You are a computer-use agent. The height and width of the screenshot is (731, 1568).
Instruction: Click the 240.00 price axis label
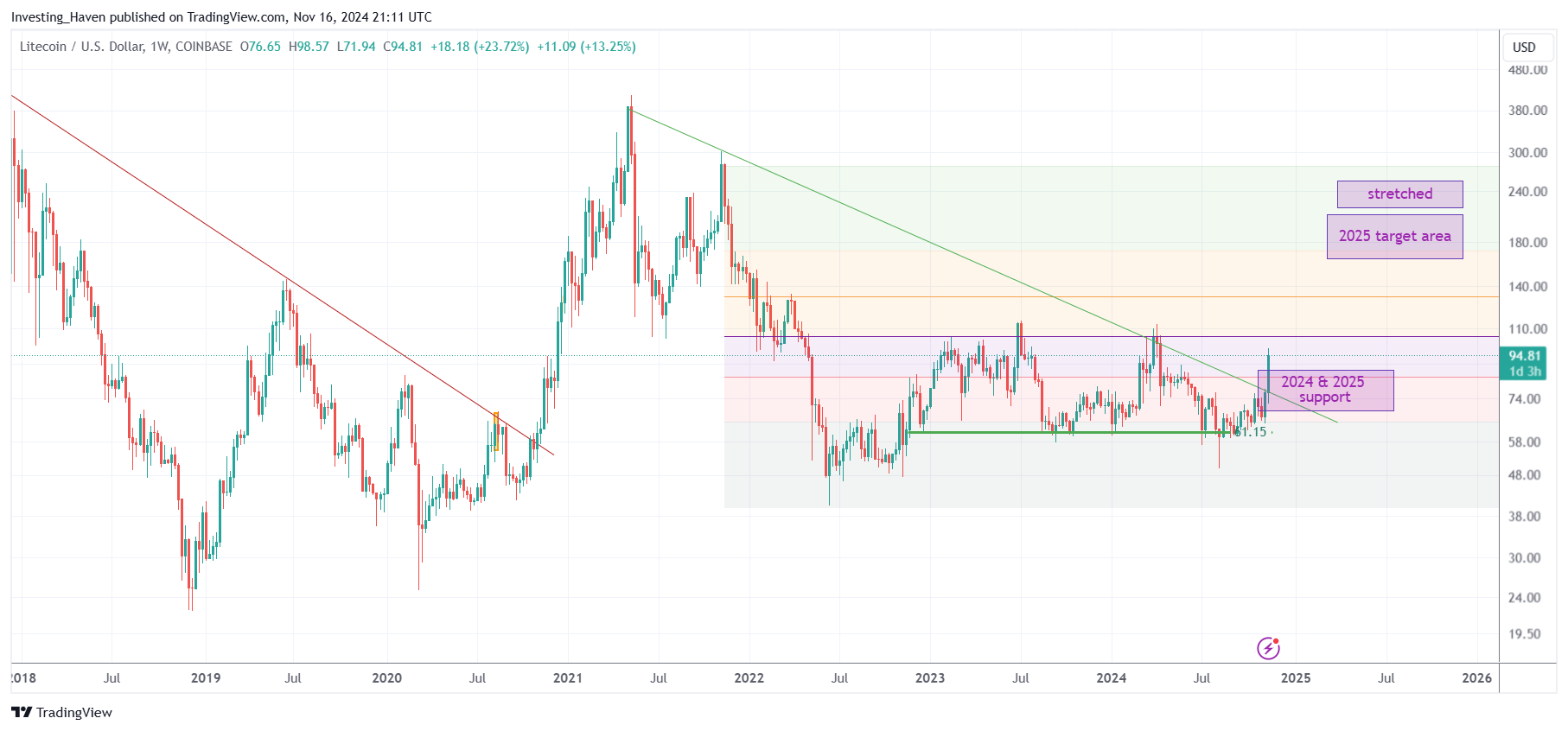[1527, 192]
